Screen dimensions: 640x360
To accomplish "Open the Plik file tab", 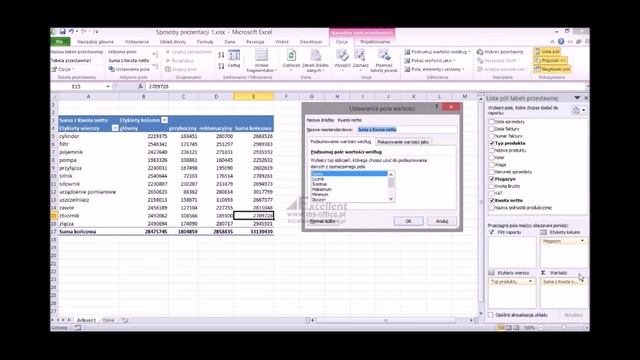I will pos(60,42).
